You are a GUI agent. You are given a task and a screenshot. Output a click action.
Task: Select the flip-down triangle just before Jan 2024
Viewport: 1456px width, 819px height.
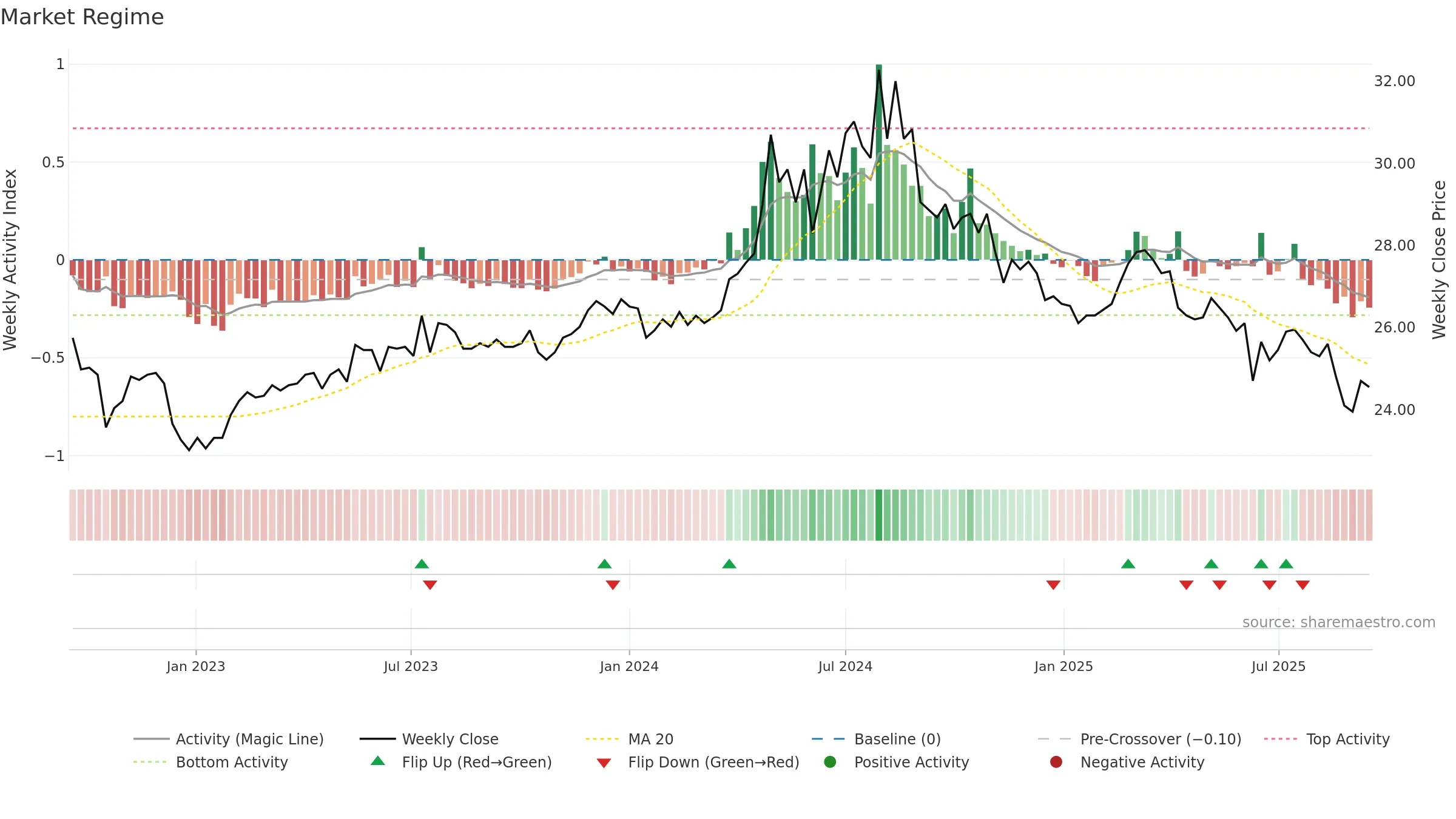tap(613, 585)
